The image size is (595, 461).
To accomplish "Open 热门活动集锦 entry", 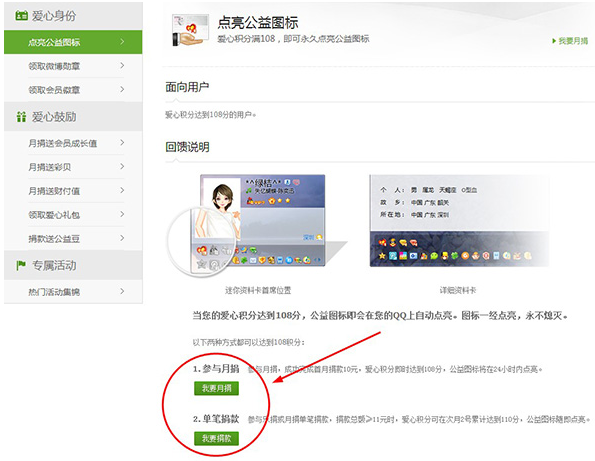I will click(73, 292).
